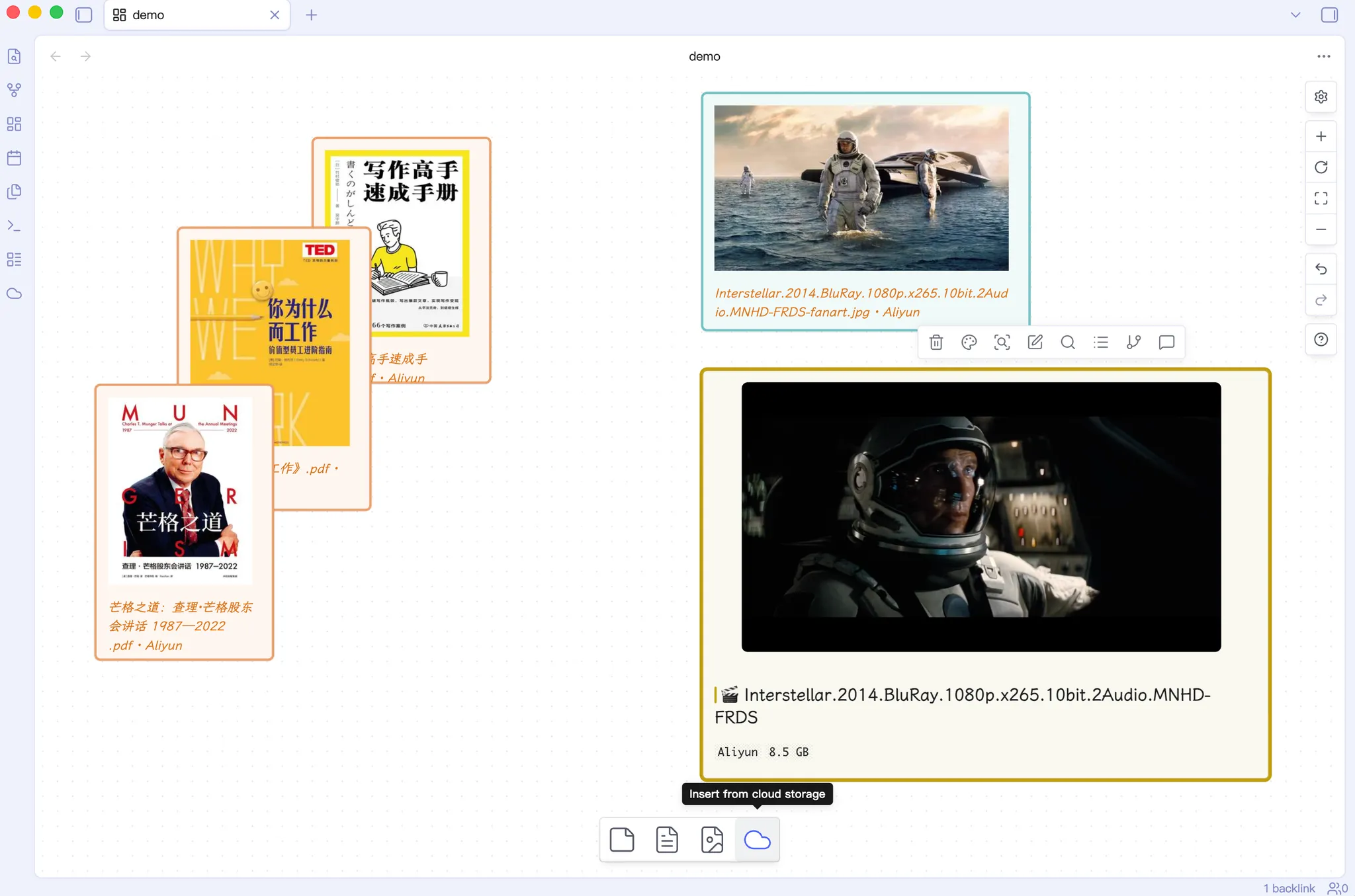Navigate back with the left arrow
This screenshot has width=1355, height=896.
tap(56, 56)
